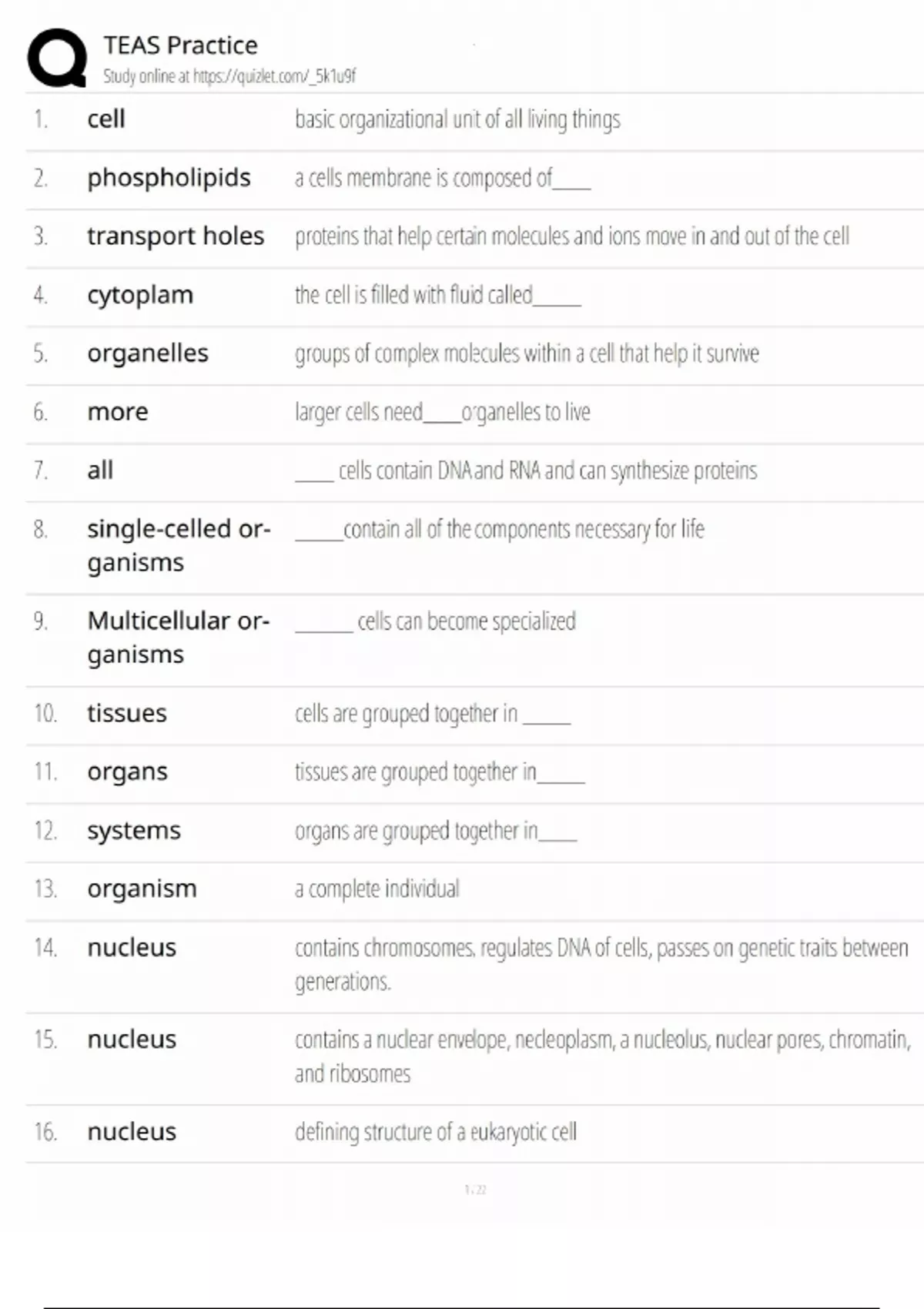Click the misspelled term 'cytoplam'

click(140, 295)
